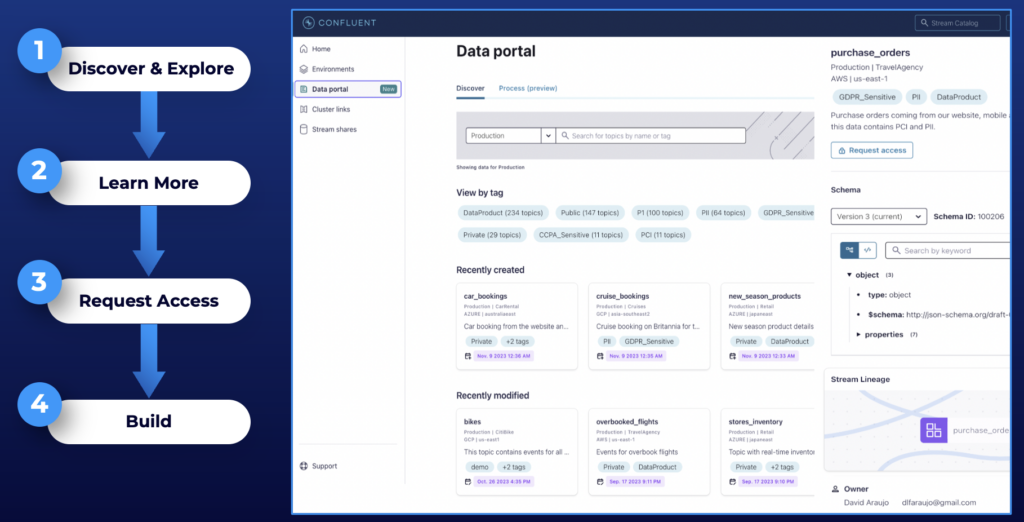Open the new_season_products topic card title

coord(764,296)
